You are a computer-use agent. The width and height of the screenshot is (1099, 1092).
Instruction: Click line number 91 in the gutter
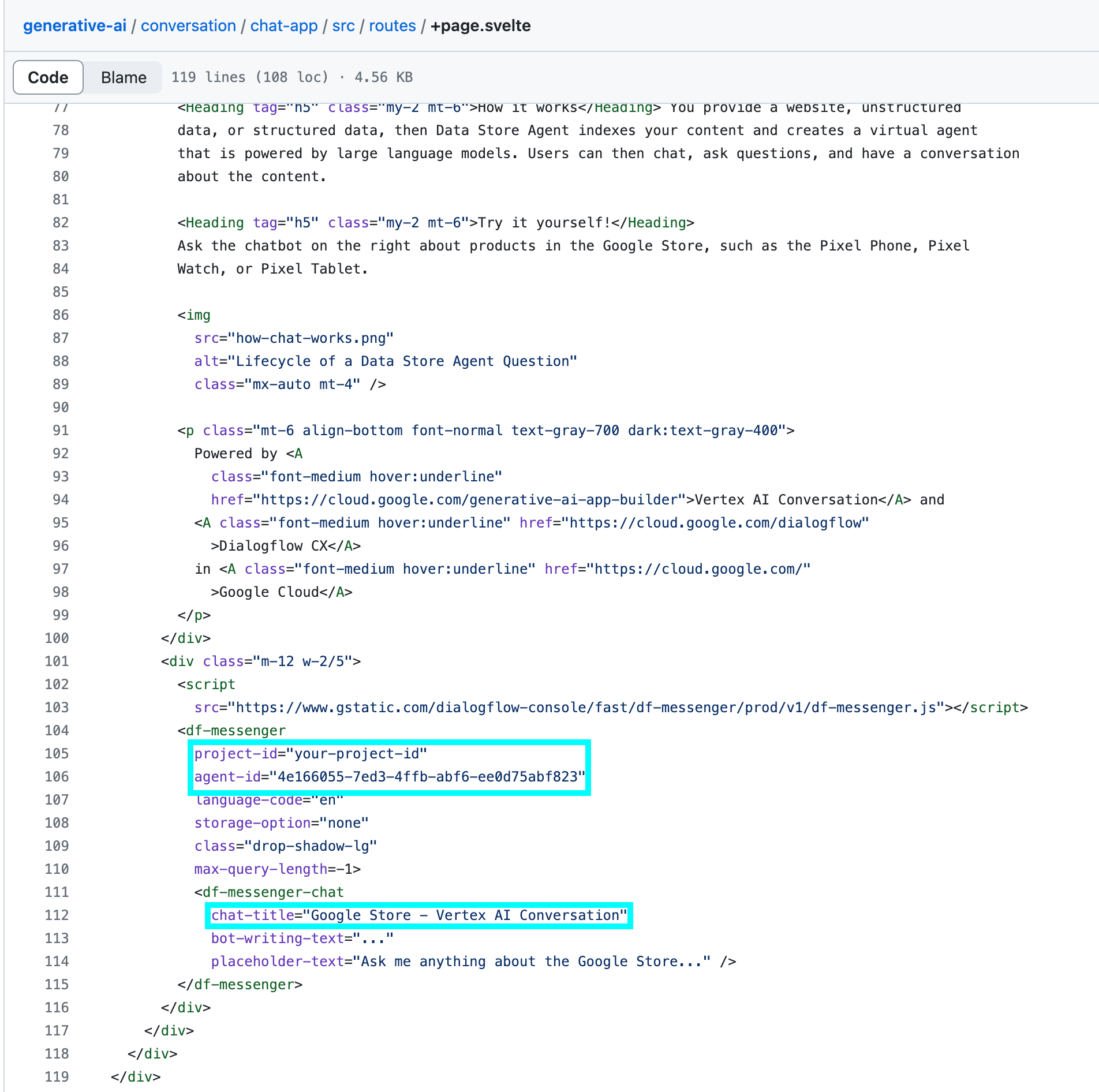point(61,431)
